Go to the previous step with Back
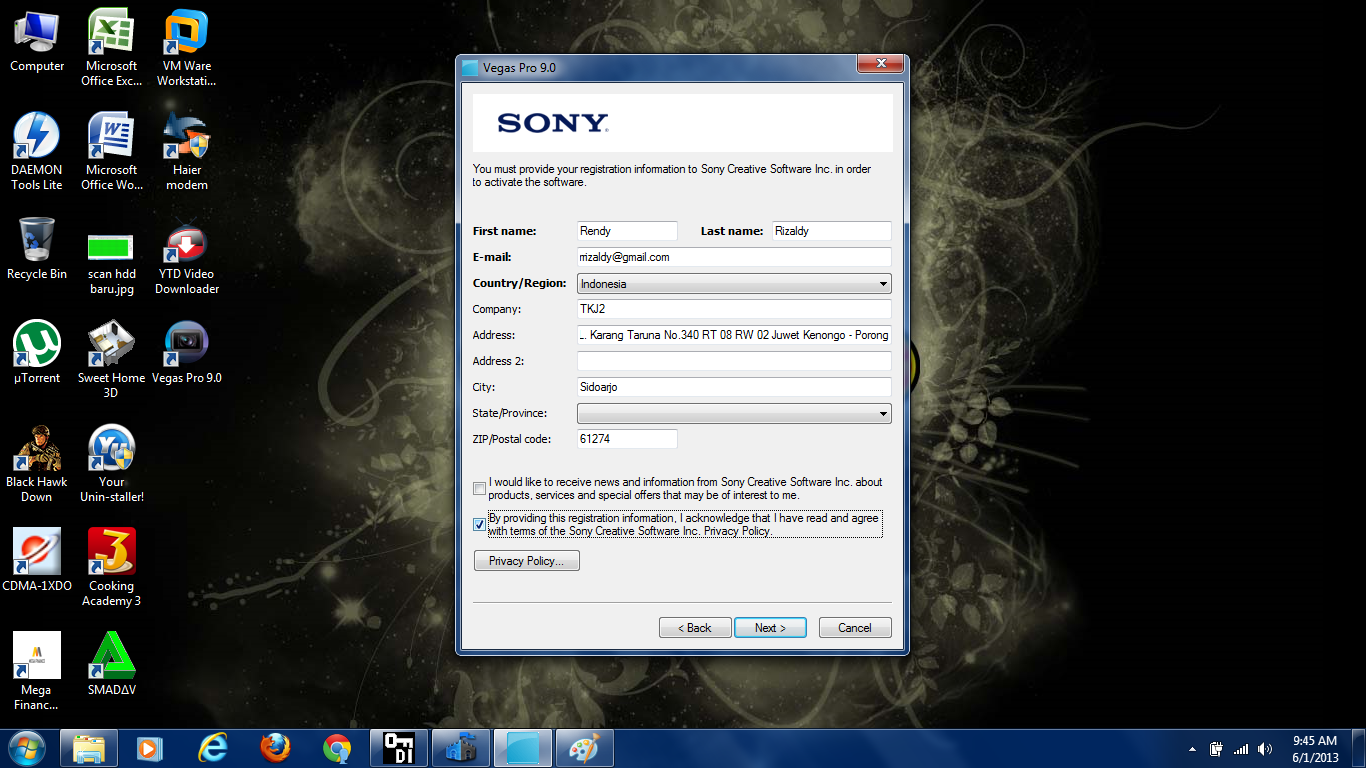The height and width of the screenshot is (768, 1366). pos(695,628)
